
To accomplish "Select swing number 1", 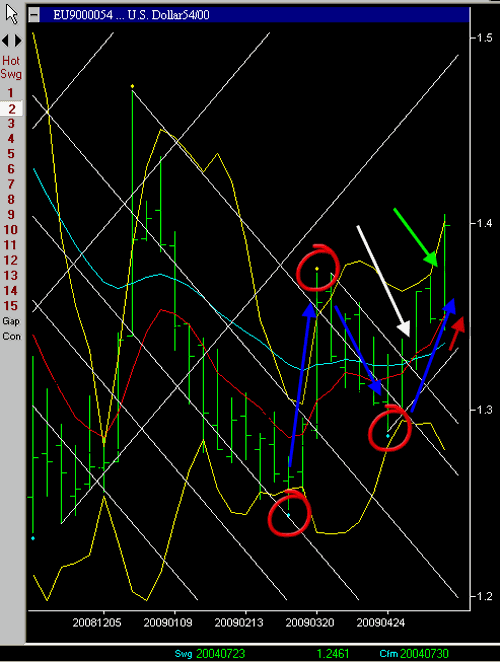I will [11, 93].
